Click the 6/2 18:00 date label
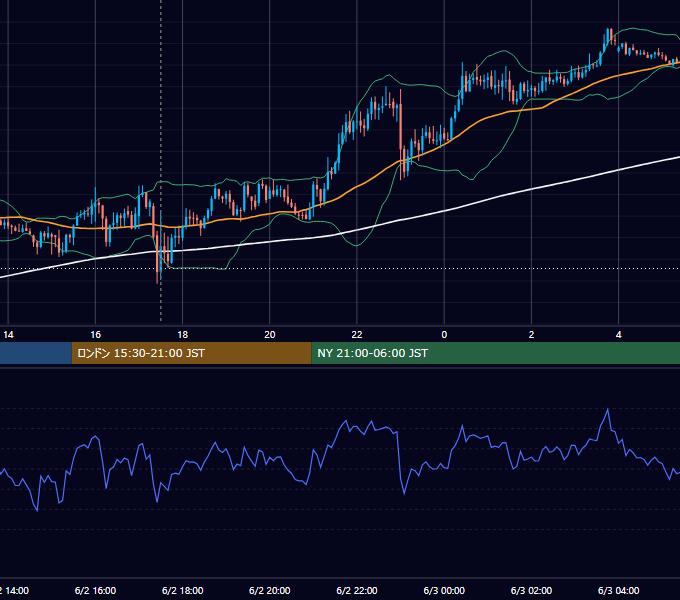The width and height of the screenshot is (680, 600). [183, 590]
